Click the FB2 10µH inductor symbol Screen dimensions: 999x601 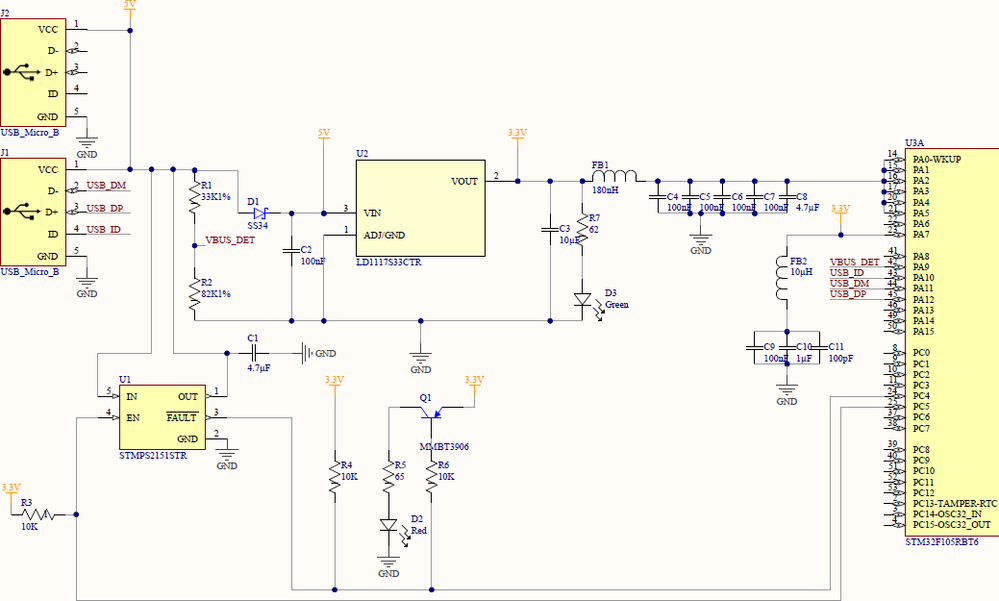point(782,277)
